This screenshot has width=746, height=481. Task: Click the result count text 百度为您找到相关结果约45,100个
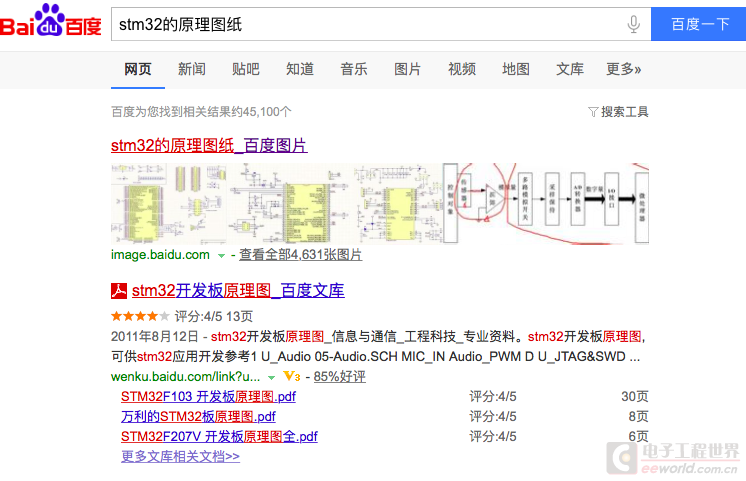coord(201,112)
